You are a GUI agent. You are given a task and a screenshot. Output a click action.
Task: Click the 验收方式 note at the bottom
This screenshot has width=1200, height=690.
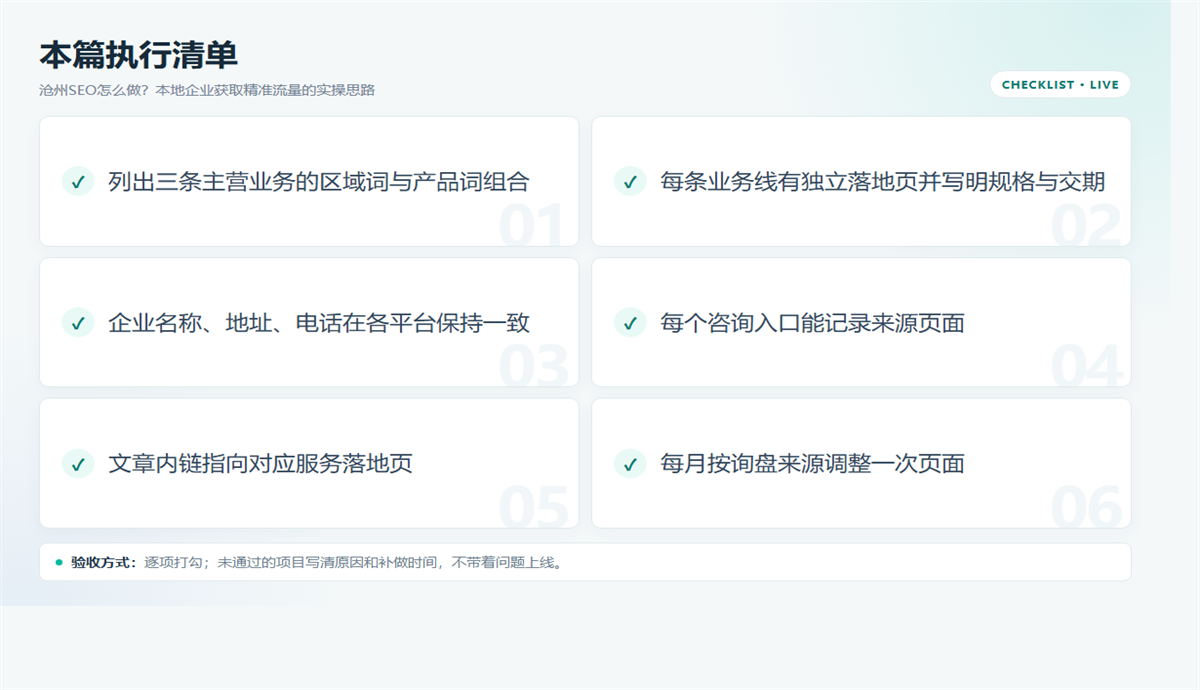pos(585,562)
